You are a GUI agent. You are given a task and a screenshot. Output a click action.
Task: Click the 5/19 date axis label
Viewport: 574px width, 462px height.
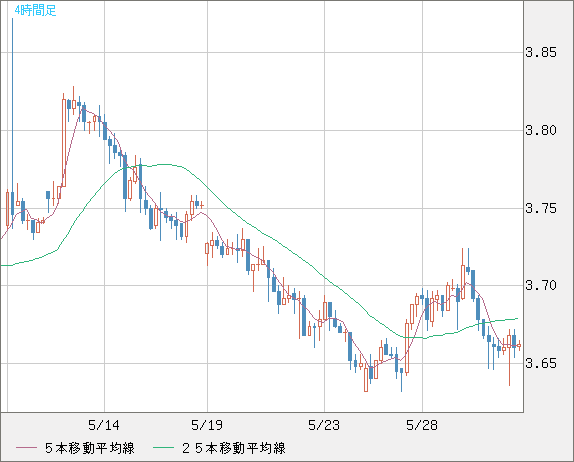[x=207, y=425]
